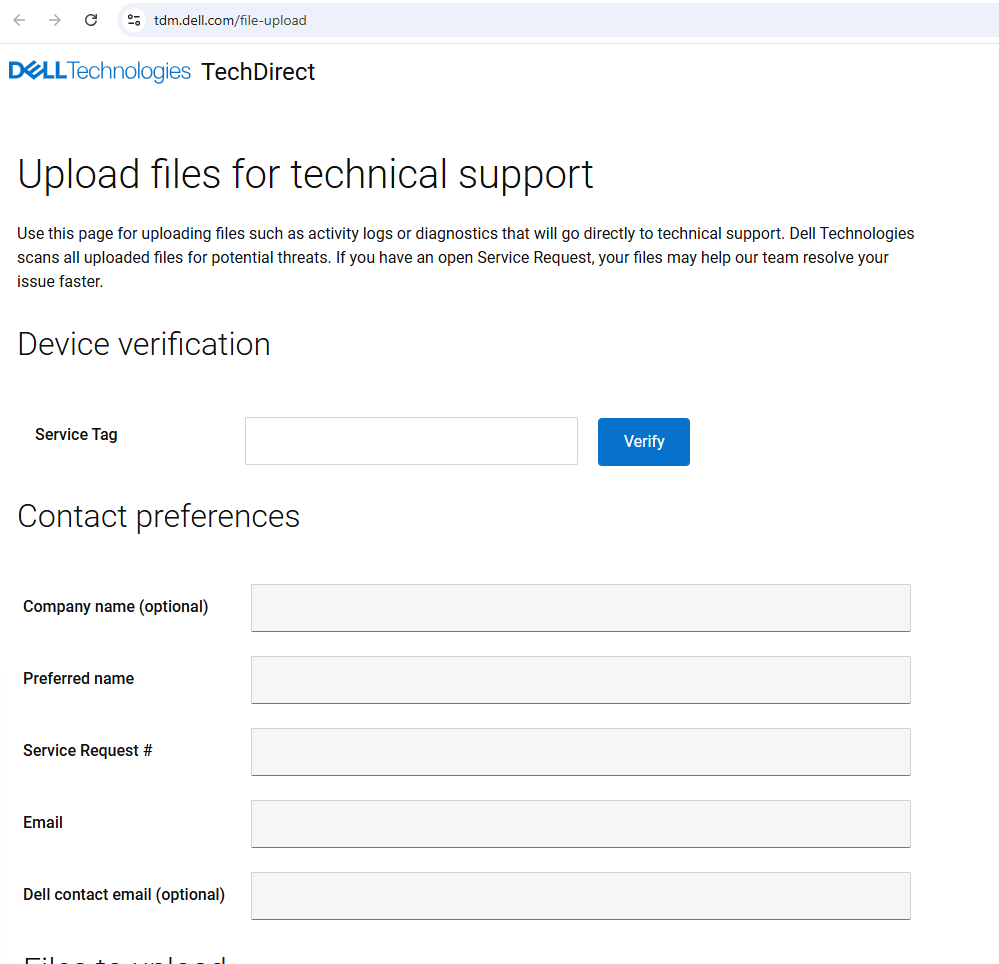Click the Device verification heading
Screen dimensions: 999x964
(x=144, y=345)
